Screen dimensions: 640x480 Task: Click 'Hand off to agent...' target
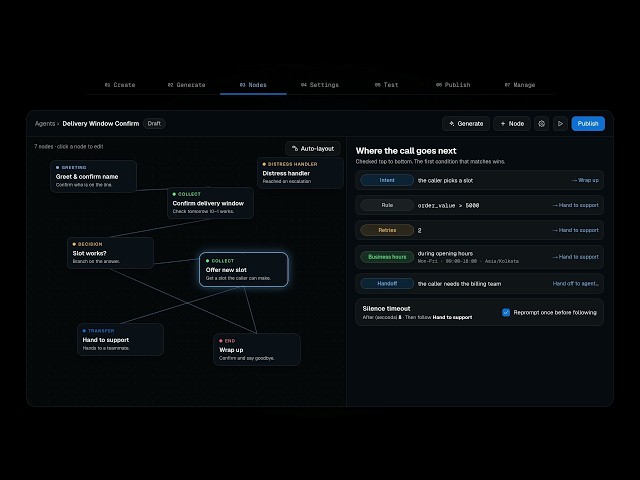point(576,283)
